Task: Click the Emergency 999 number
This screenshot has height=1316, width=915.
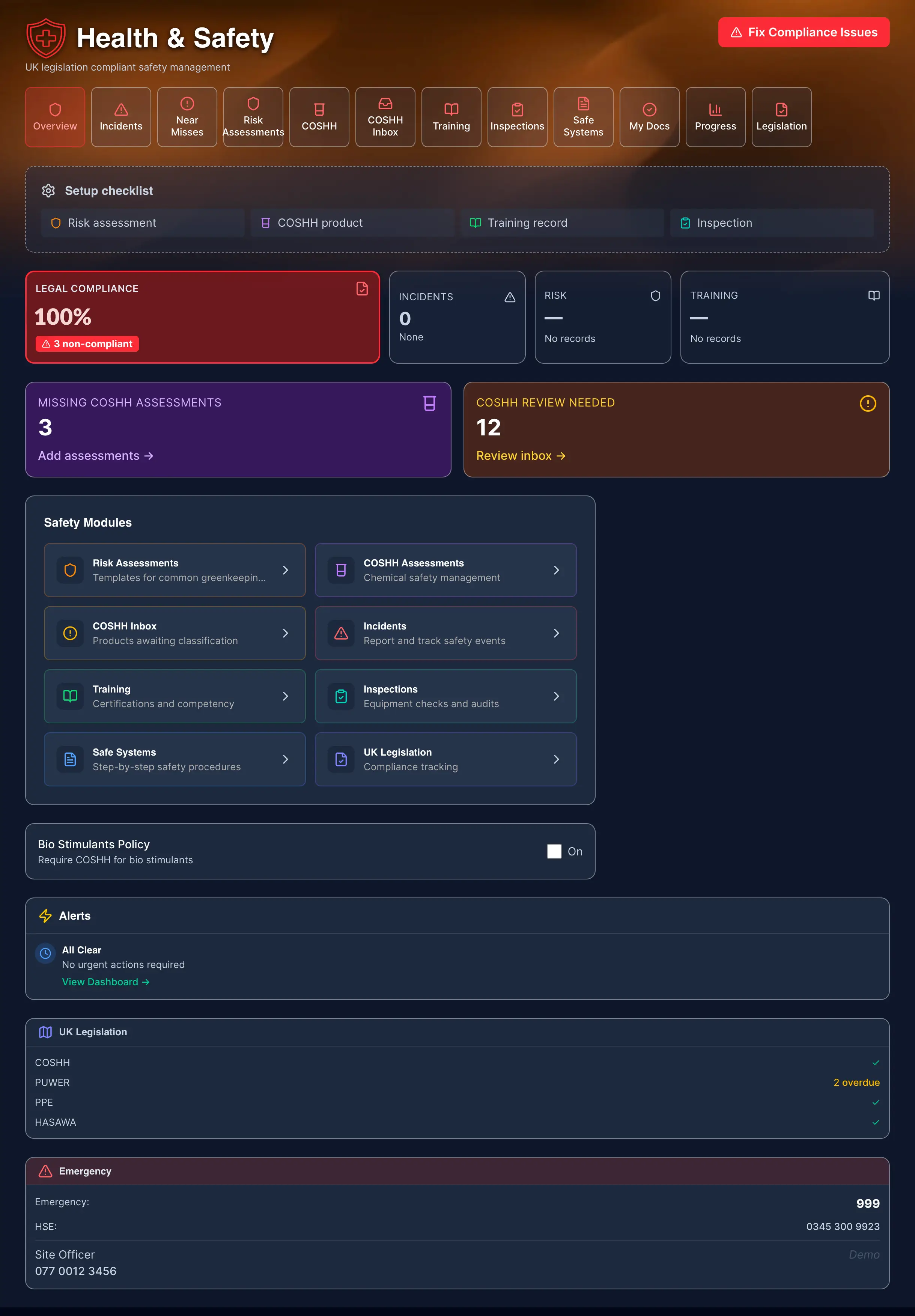Action: point(867,1204)
